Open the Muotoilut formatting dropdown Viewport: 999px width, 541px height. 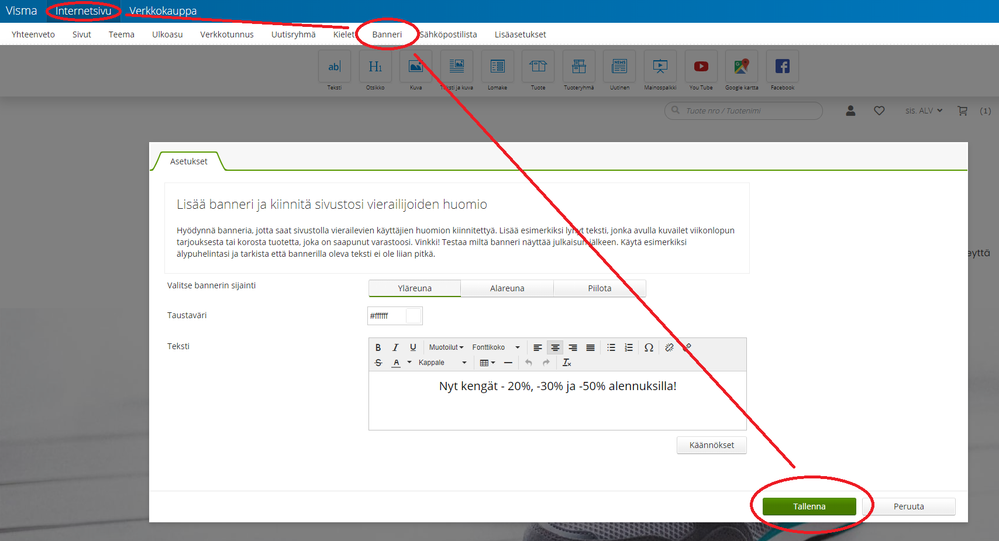[446, 347]
